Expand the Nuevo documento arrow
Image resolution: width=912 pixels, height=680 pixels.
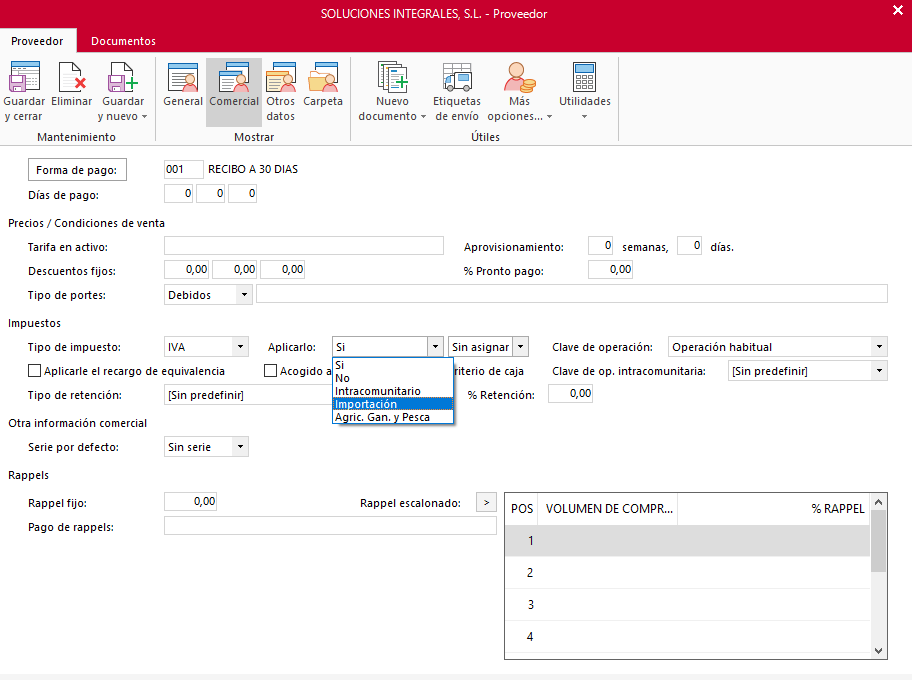[423, 116]
